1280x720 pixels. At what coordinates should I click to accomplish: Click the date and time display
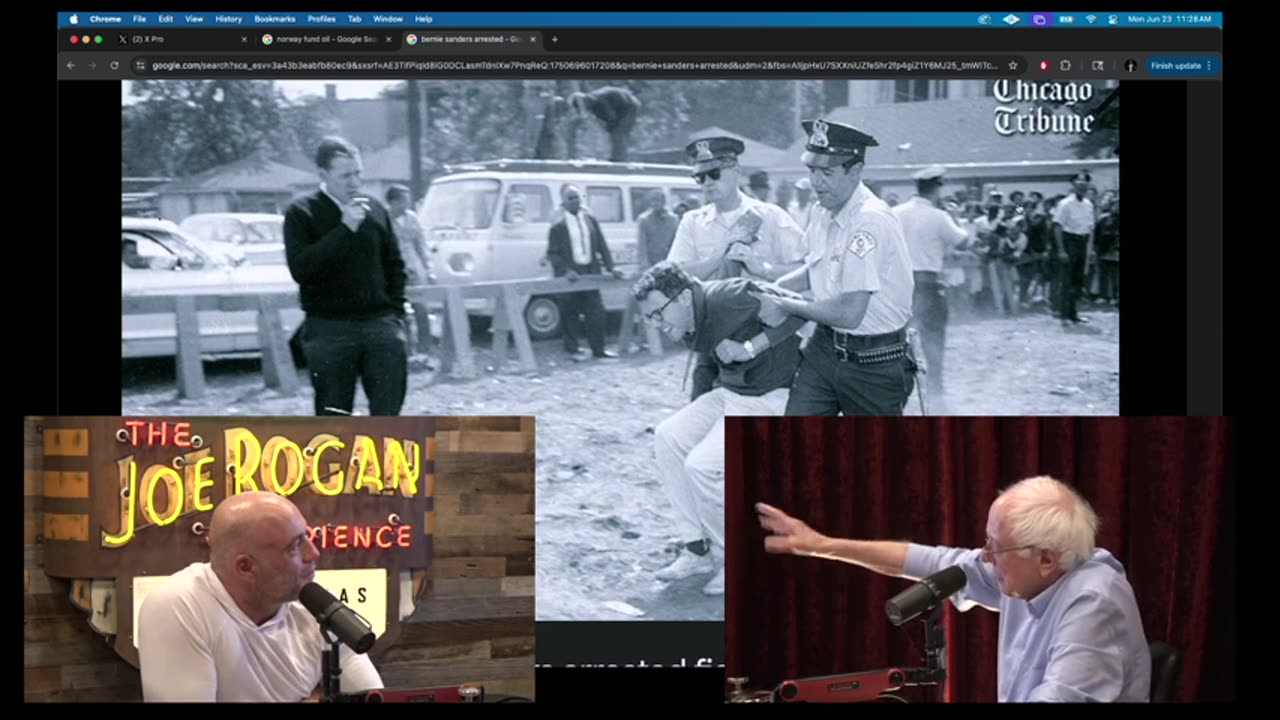point(1169,19)
